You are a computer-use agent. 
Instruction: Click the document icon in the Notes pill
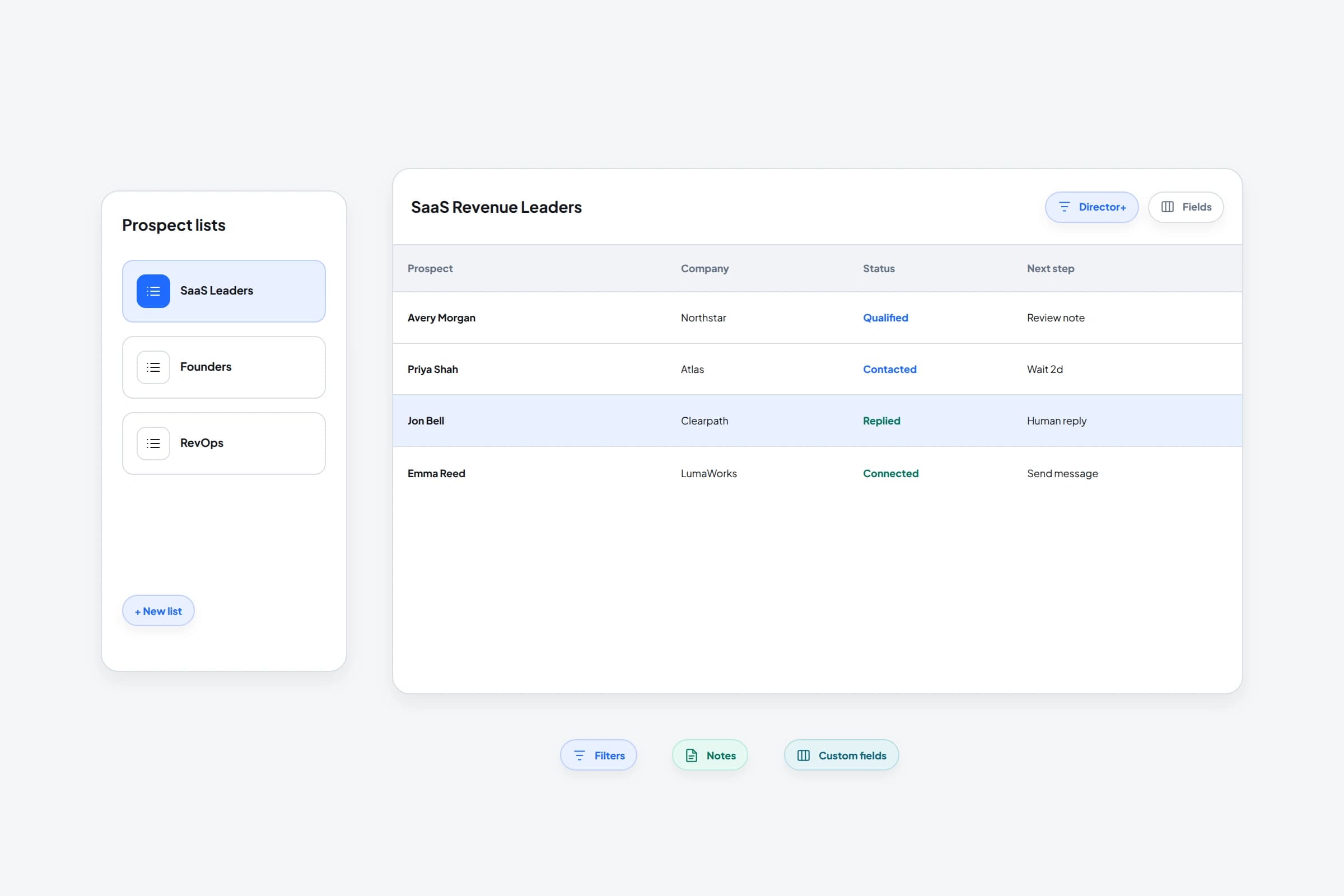[x=692, y=755]
